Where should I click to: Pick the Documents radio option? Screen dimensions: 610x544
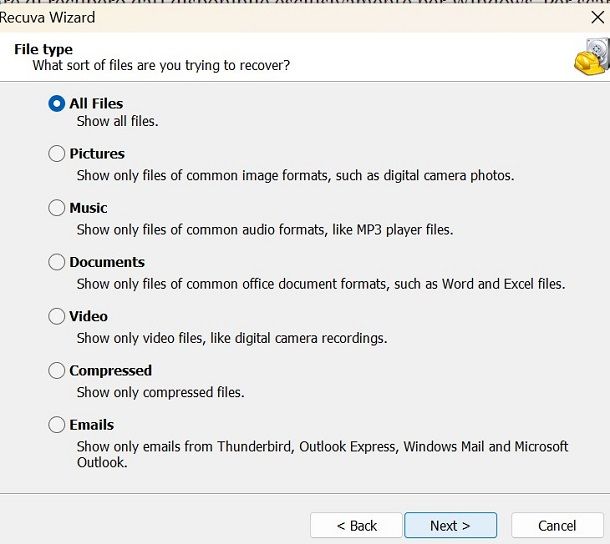click(56, 262)
